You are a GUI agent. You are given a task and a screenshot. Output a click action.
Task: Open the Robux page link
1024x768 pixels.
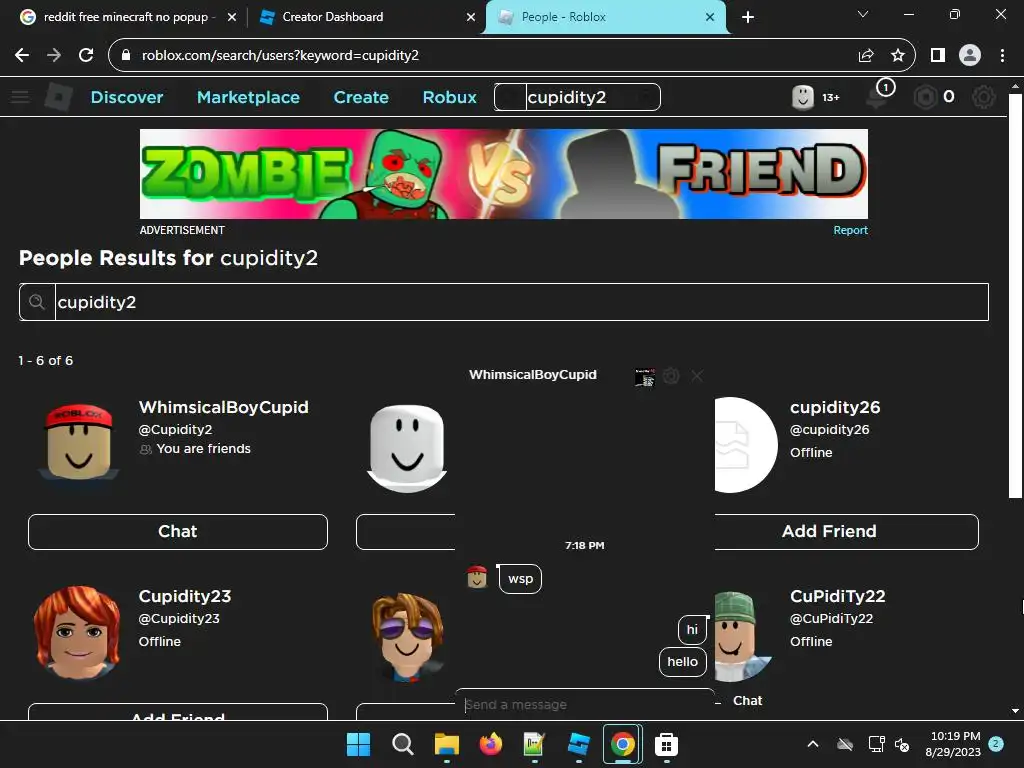point(449,97)
